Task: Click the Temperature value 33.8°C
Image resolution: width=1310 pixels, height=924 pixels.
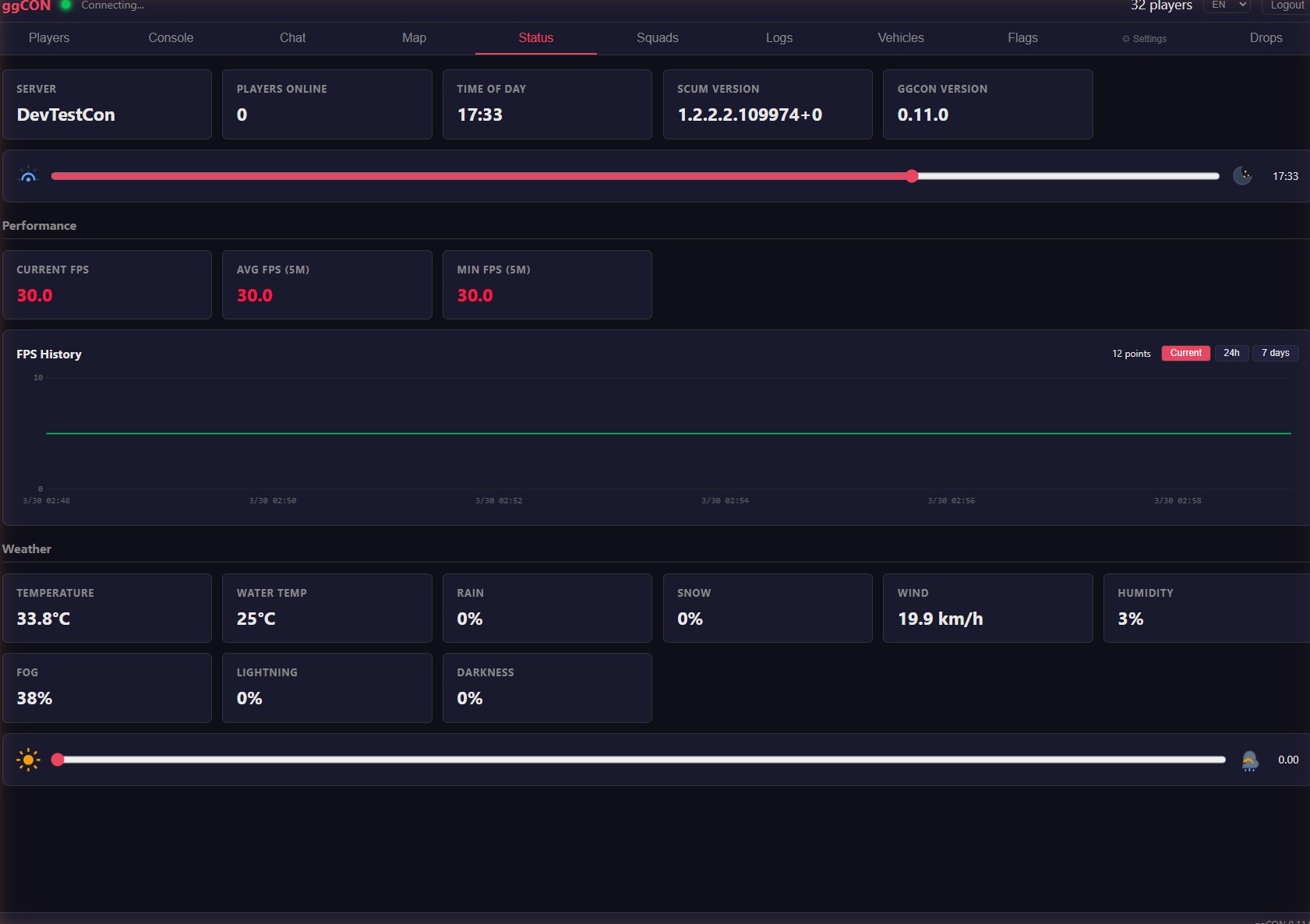Action: (x=44, y=619)
